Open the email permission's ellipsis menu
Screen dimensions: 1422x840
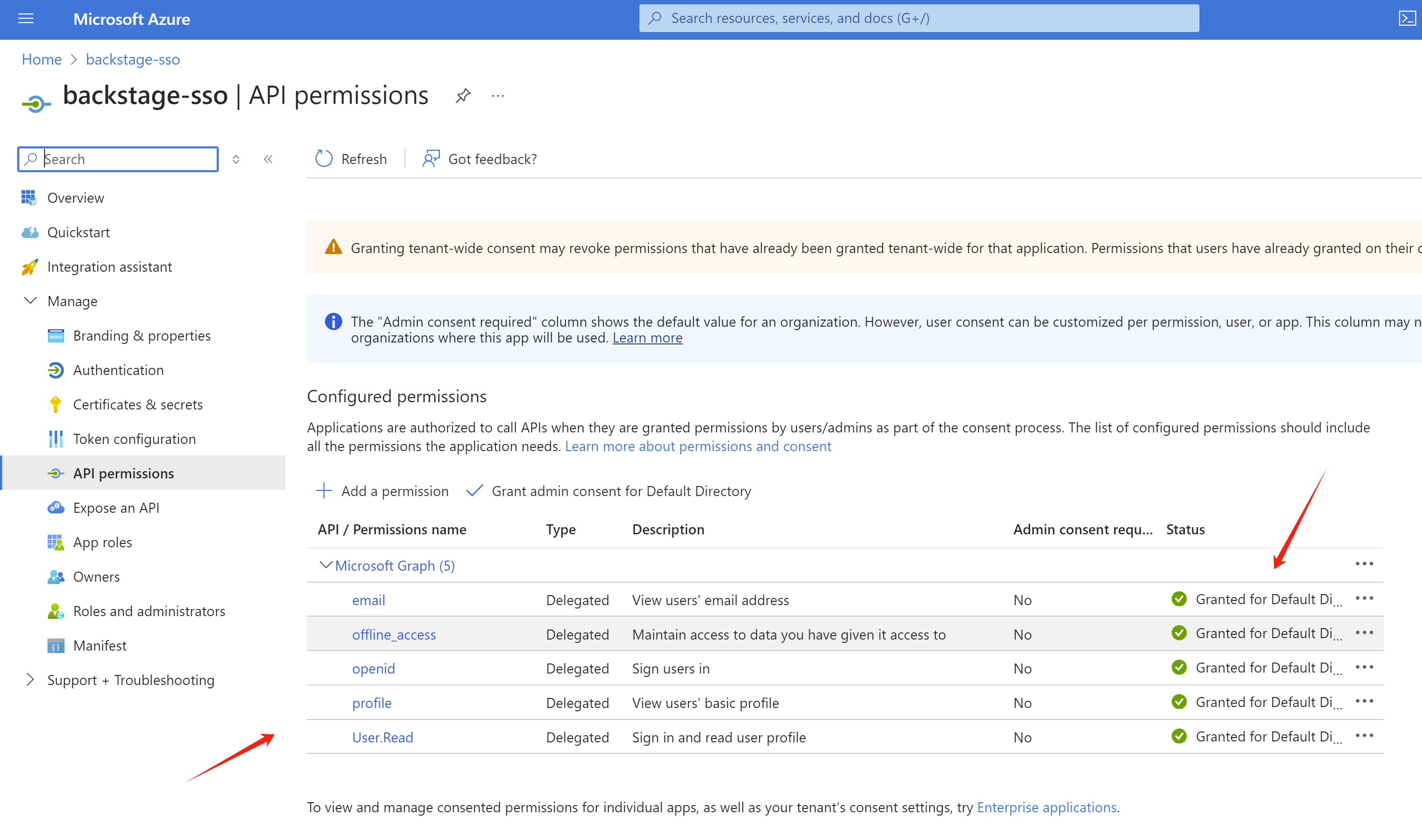coord(1364,598)
